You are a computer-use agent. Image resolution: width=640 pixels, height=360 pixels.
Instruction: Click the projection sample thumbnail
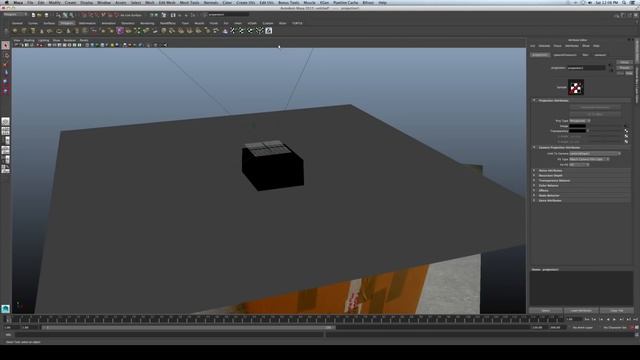(x=576, y=87)
